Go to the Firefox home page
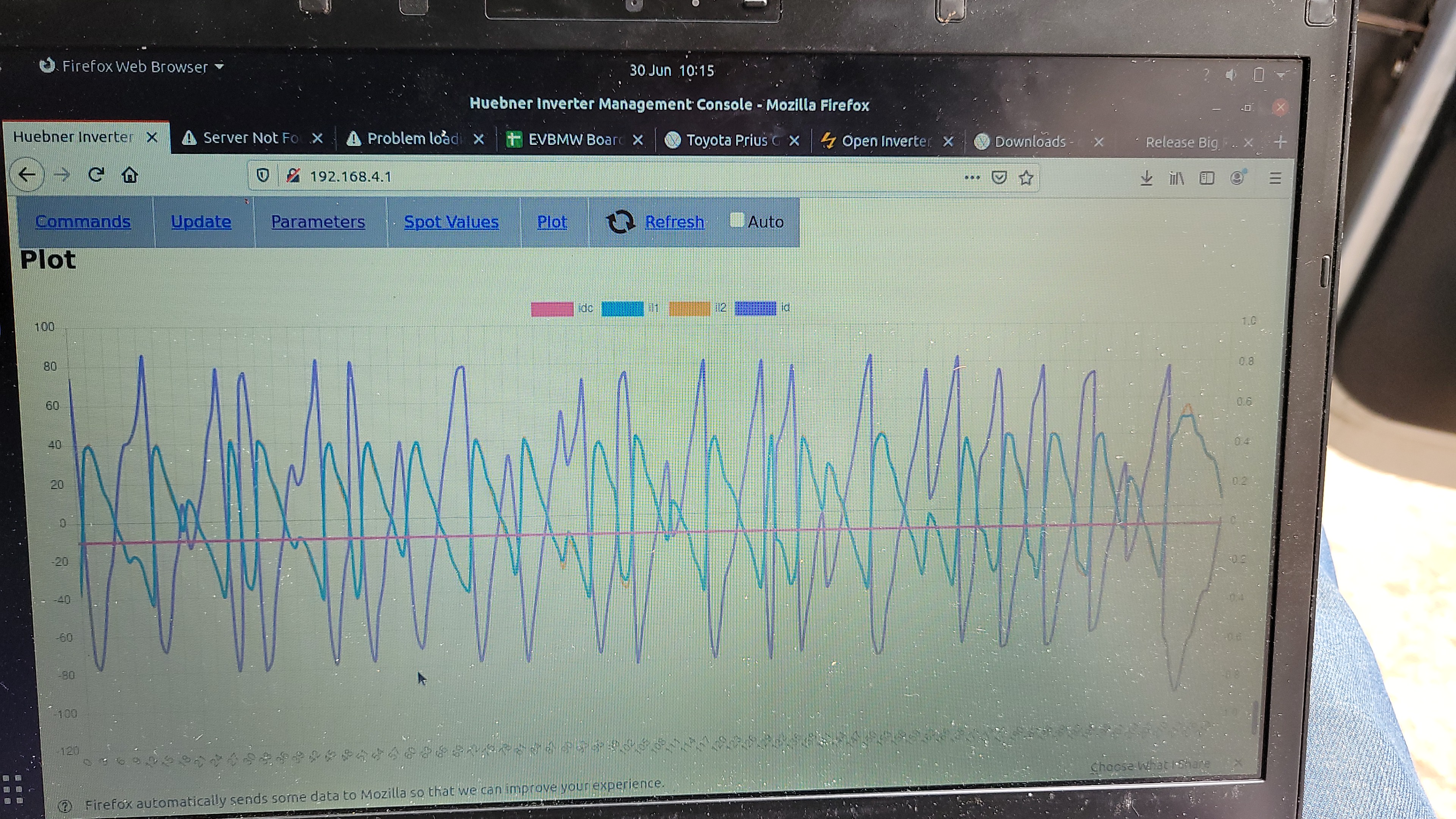1456x819 pixels. [x=130, y=175]
